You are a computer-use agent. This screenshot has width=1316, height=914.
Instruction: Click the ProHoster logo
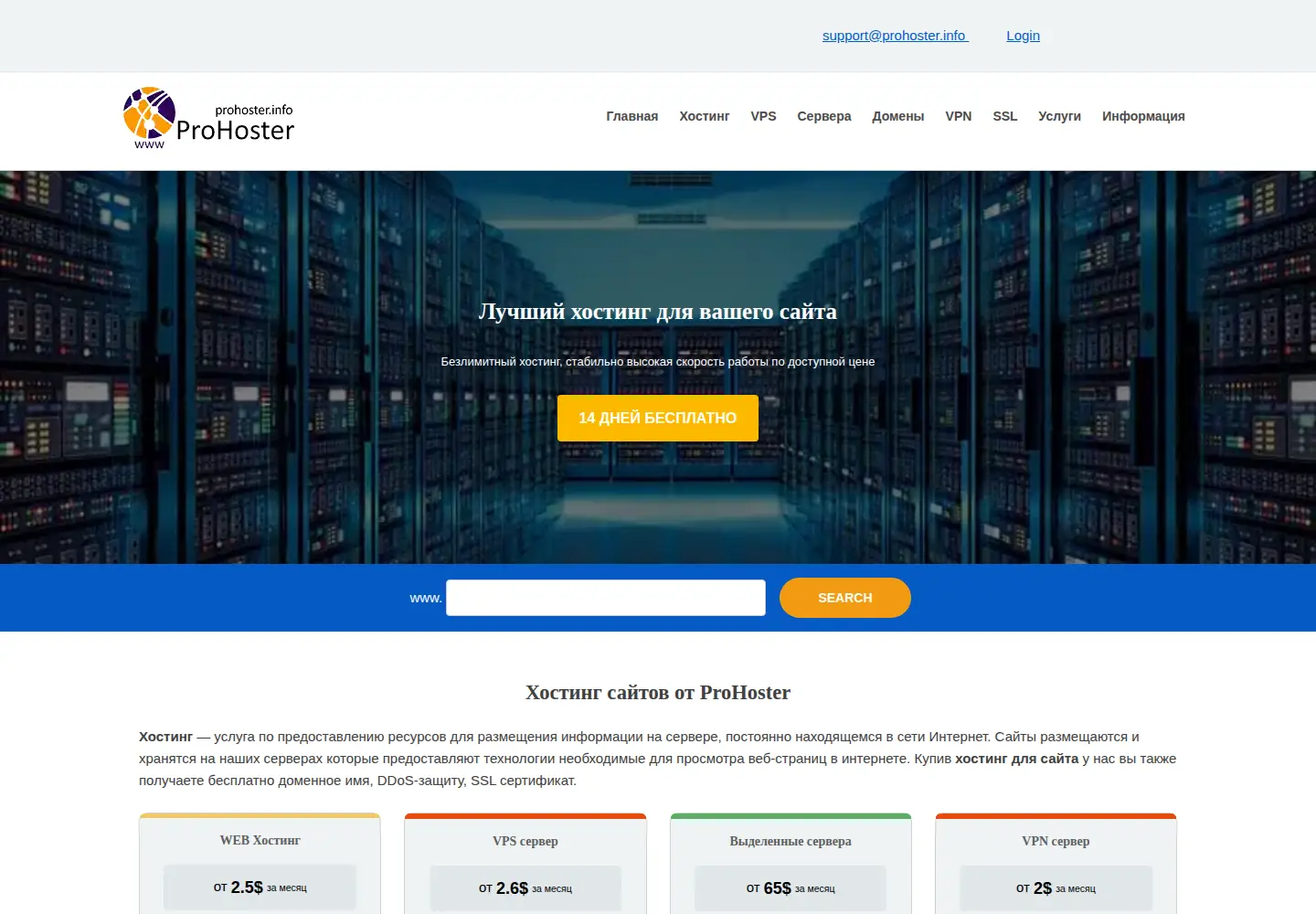(x=208, y=118)
